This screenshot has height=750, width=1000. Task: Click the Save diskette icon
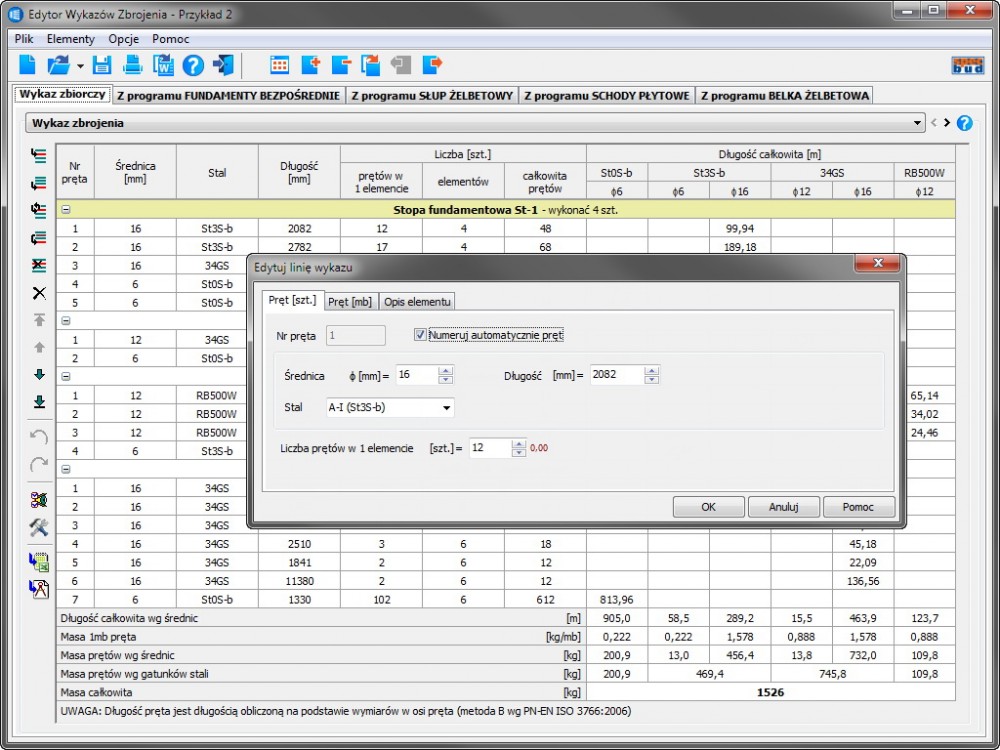[102, 66]
